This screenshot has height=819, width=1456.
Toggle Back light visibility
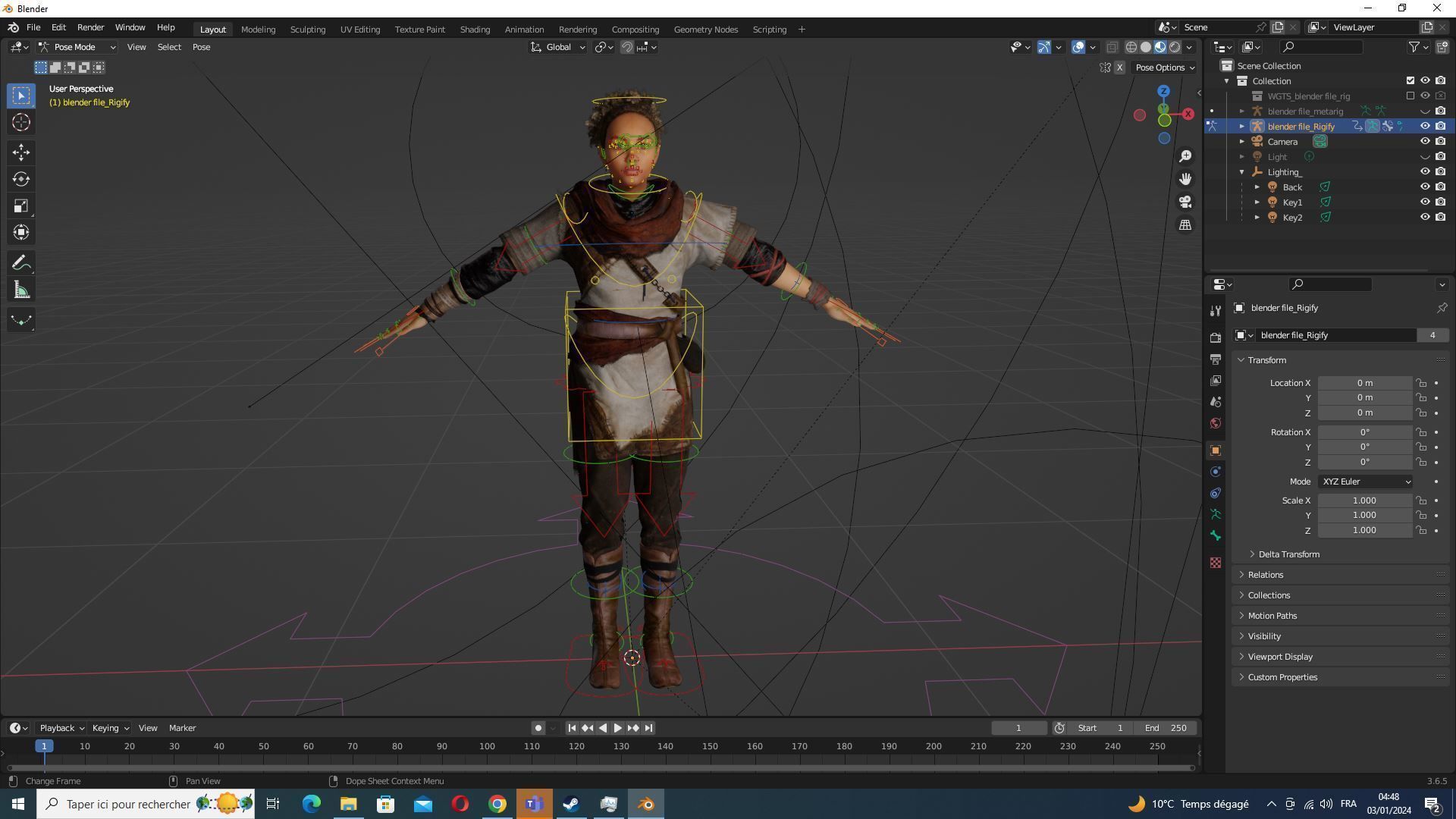coord(1425,187)
